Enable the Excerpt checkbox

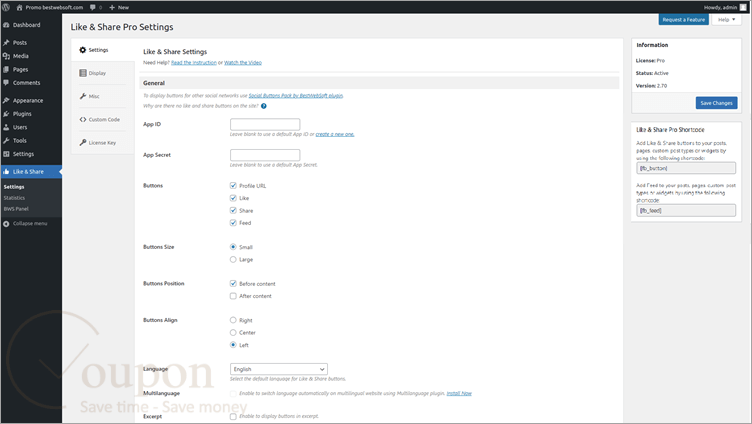pyautogui.click(x=233, y=417)
